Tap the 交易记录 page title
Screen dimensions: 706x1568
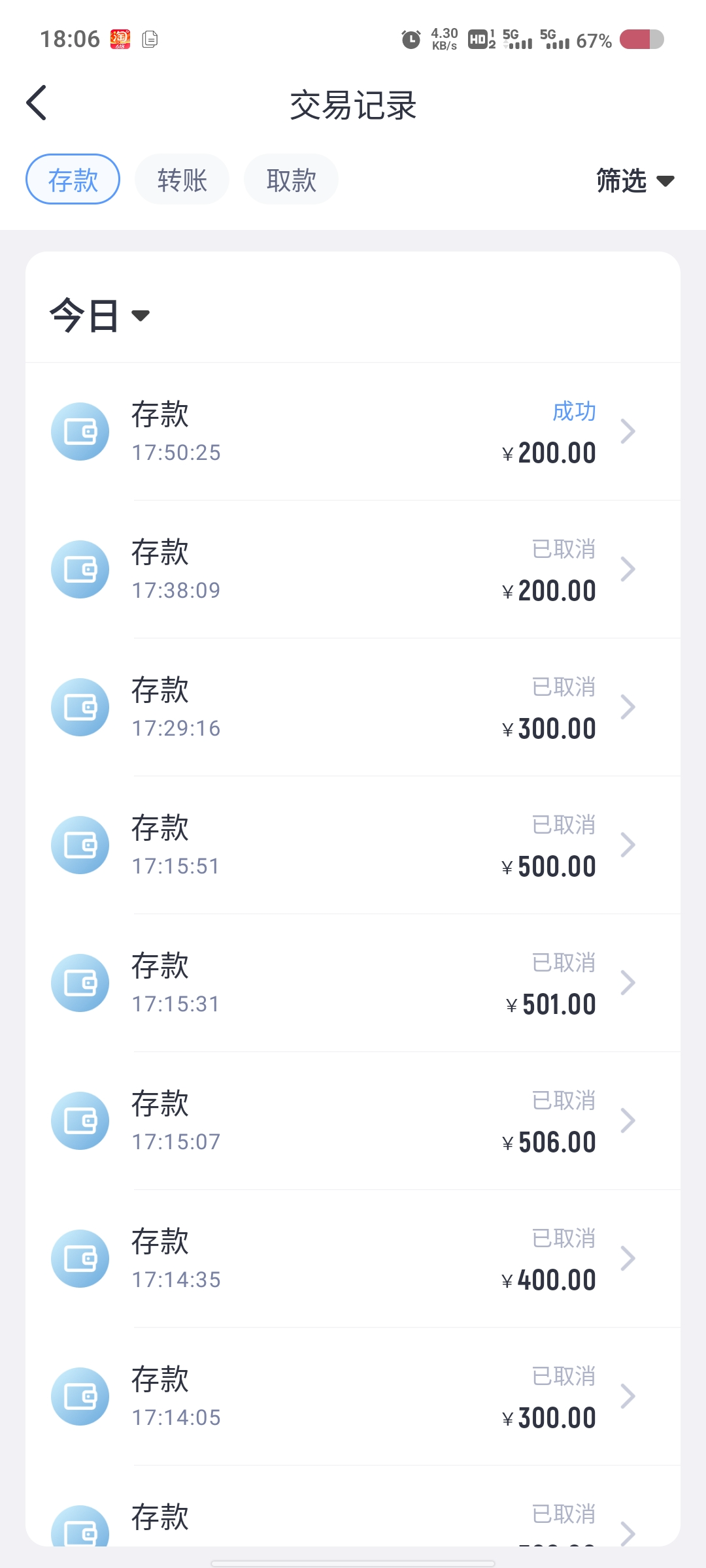pyautogui.click(x=353, y=105)
